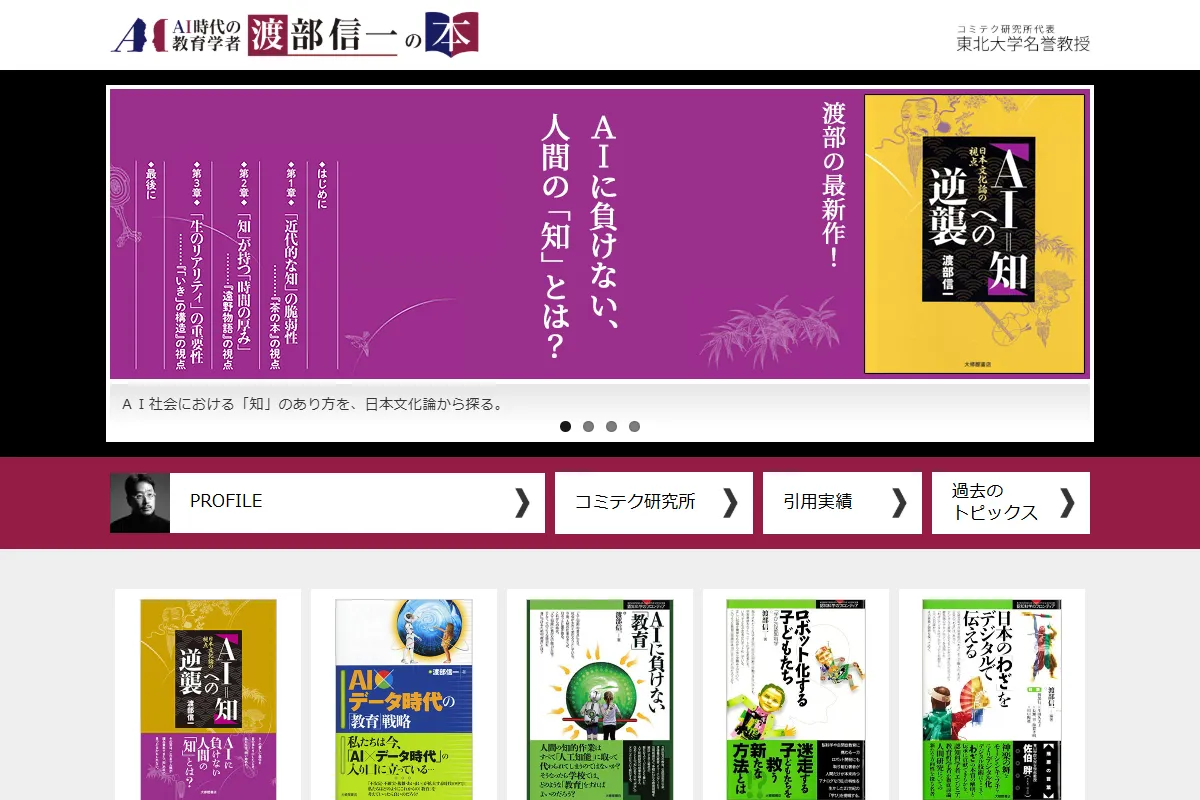This screenshot has width=1200, height=800.
Task: Click the site logo in the header
Action: pyautogui.click(x=295, y=34)
